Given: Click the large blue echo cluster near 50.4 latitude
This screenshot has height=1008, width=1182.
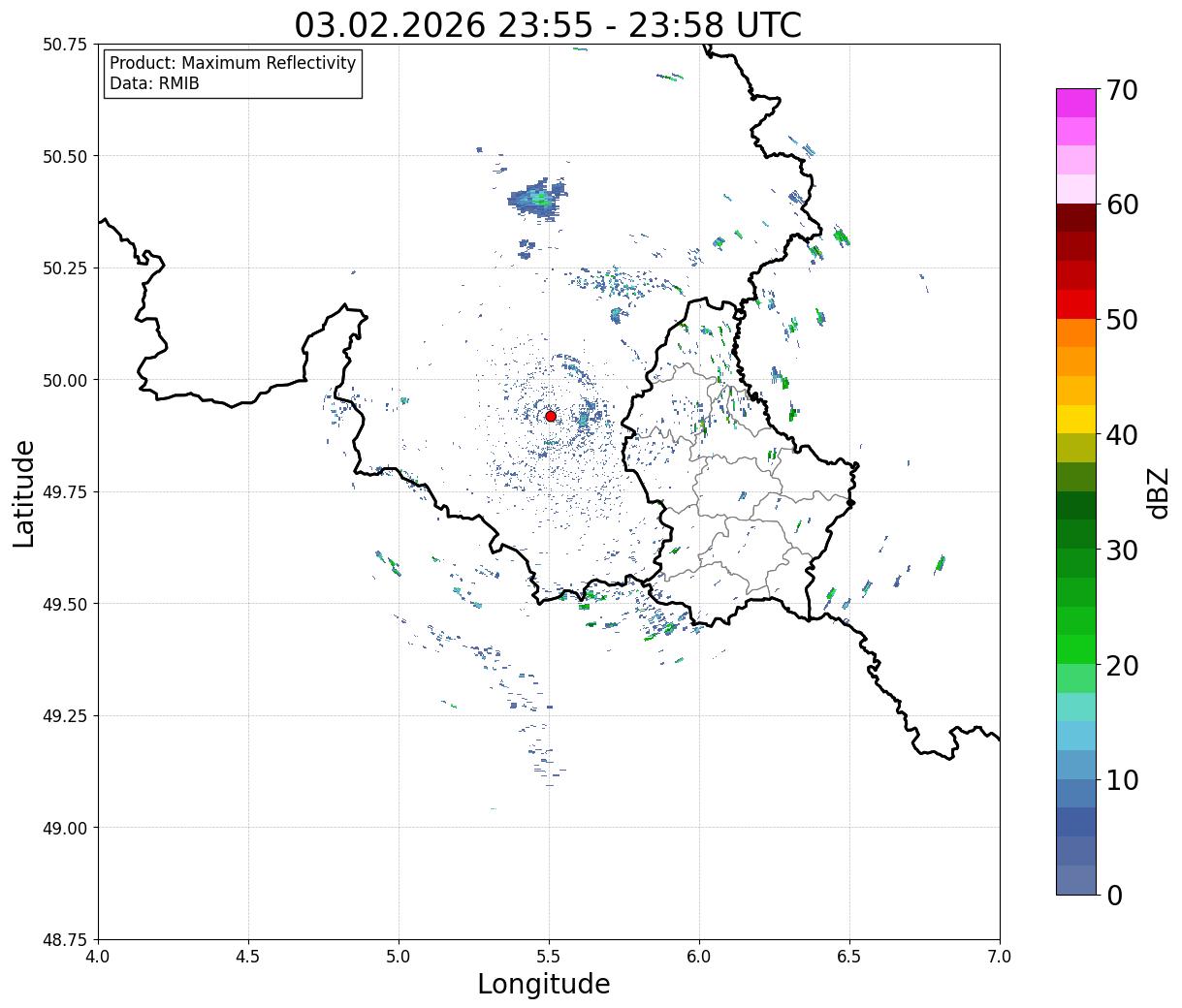Looking at the screenshot, I should tap(537, 200).
